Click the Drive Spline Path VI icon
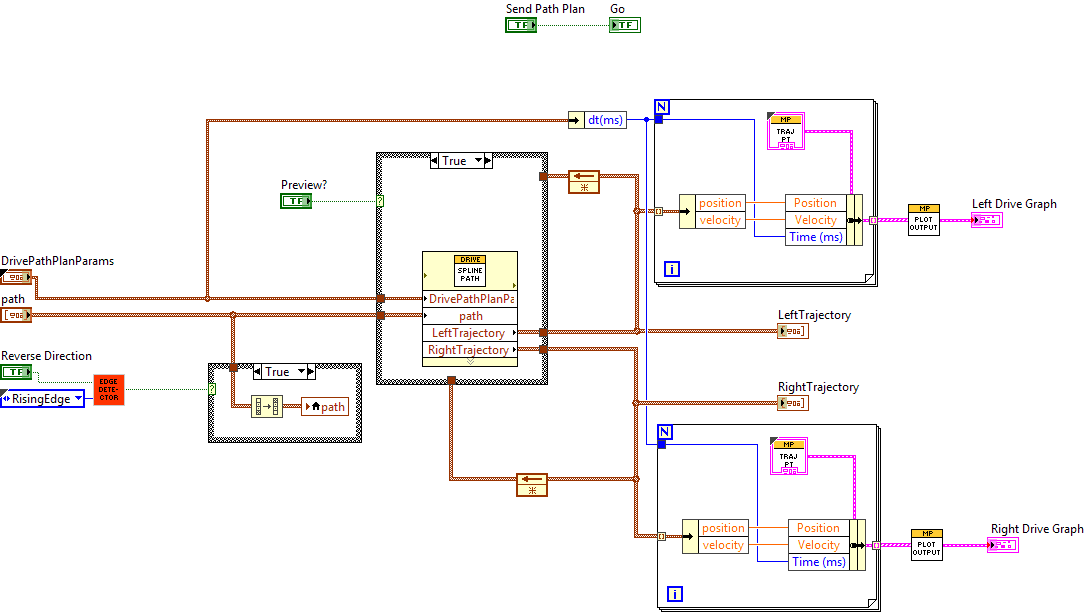The image size is (1089, 612). click(470, 270)
